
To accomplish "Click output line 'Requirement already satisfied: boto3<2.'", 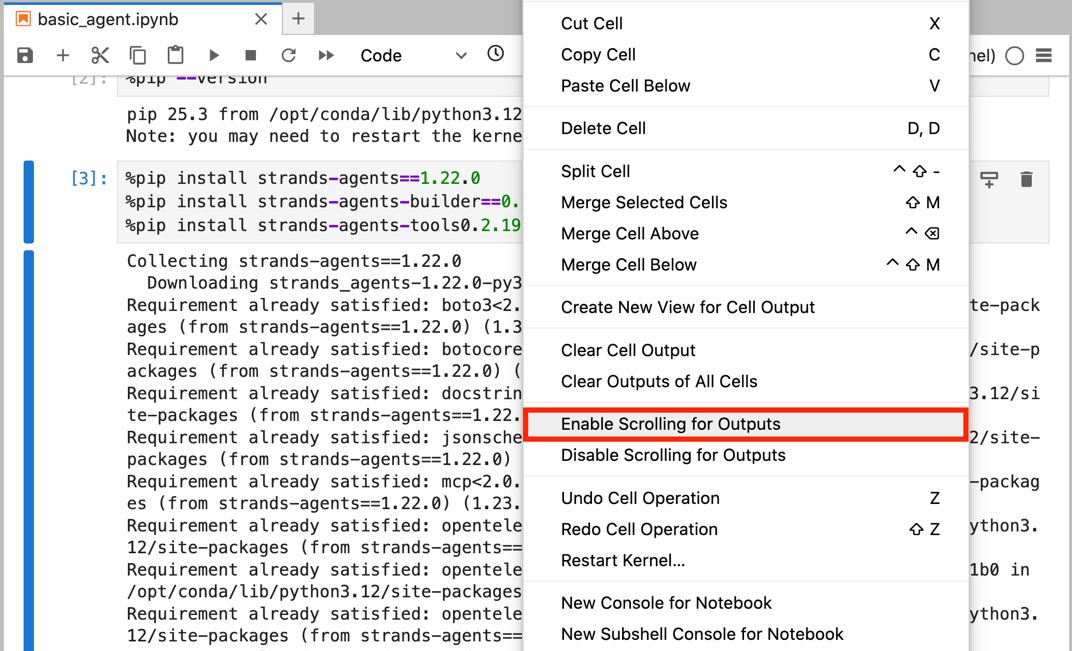I will [324, 305].
